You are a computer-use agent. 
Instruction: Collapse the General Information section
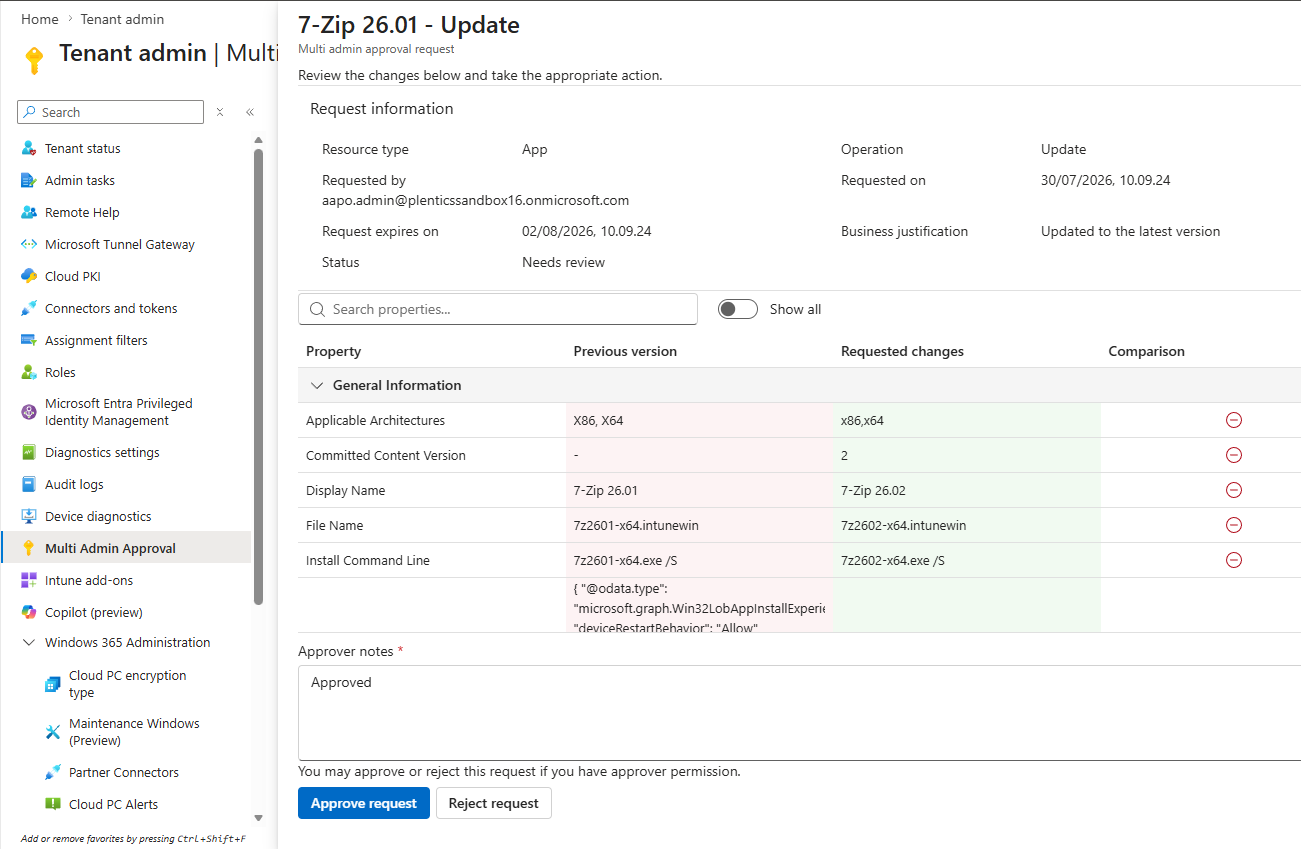tap(317, 385)
